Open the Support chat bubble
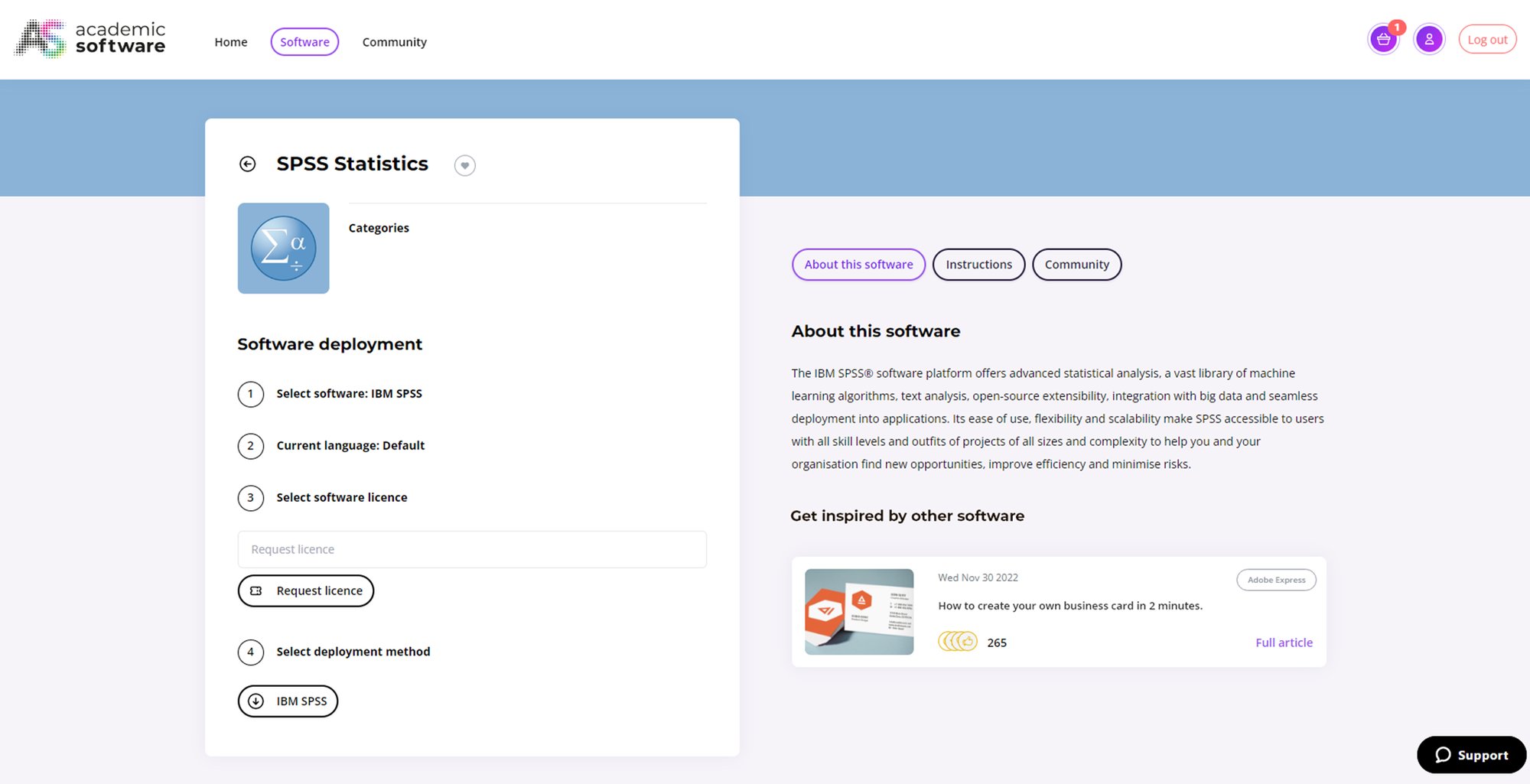The height and width of the screenshot is (784, 1530). [1470, 755]
